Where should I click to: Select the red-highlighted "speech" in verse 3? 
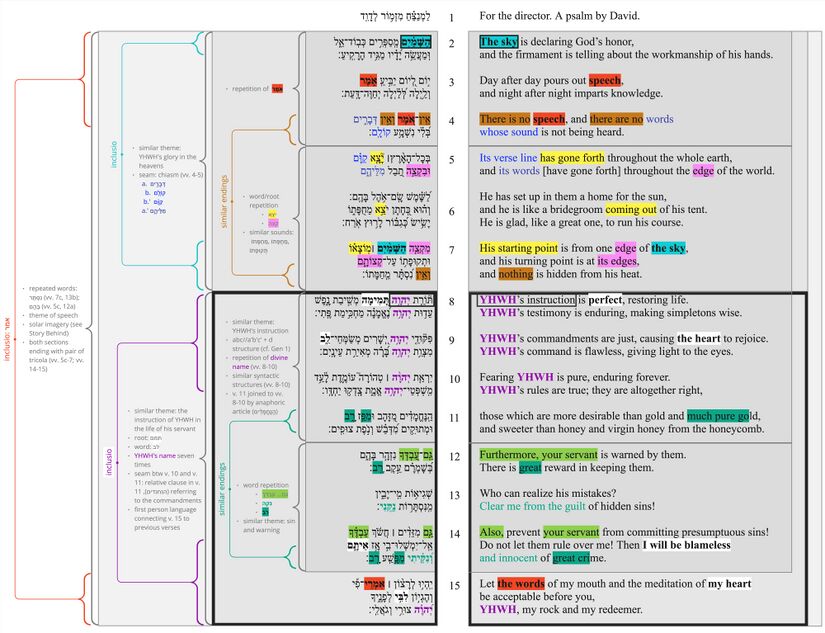[604, 80]
